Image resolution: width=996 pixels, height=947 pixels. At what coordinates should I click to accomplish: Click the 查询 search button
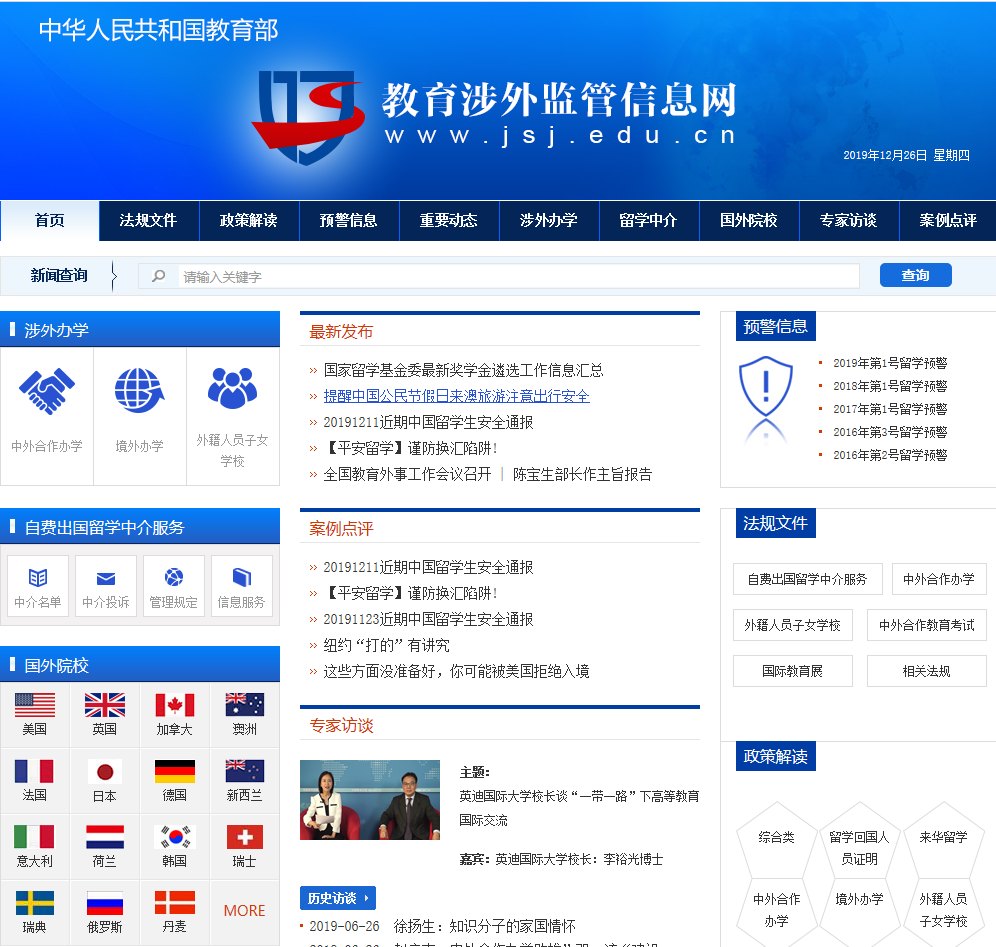pos(915,274)
